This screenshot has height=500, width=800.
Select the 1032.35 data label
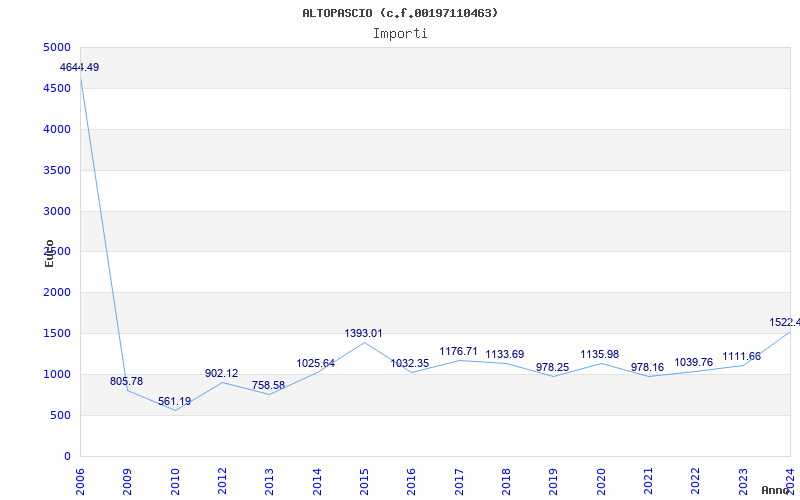[410, 363]
